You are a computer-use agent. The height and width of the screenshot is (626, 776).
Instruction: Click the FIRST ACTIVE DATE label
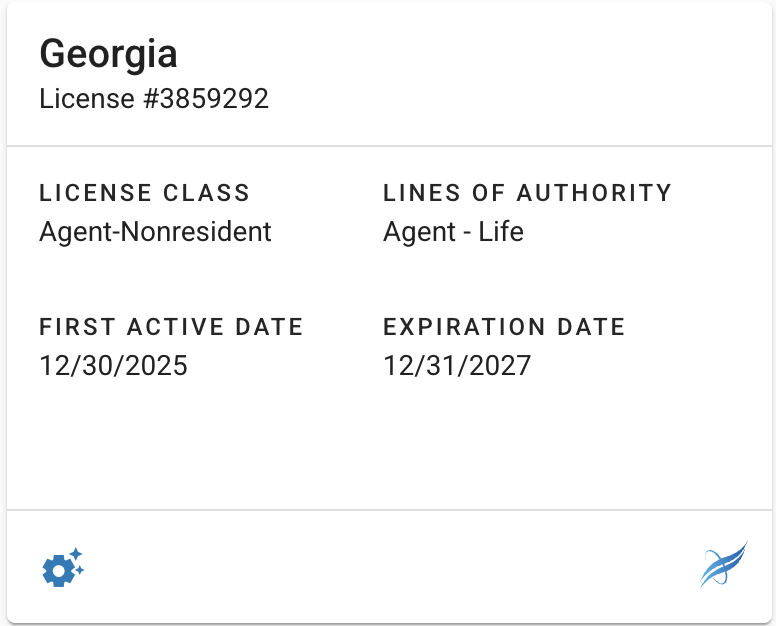click(x=171, y=327)
